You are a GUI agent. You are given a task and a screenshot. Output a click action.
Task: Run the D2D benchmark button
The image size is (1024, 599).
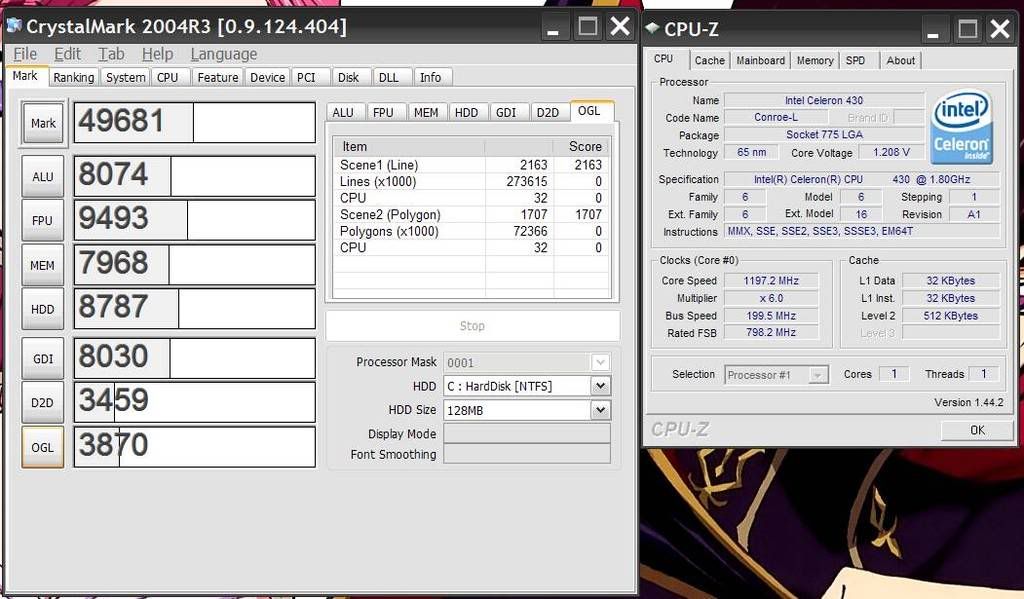click(x=43, y=402)
